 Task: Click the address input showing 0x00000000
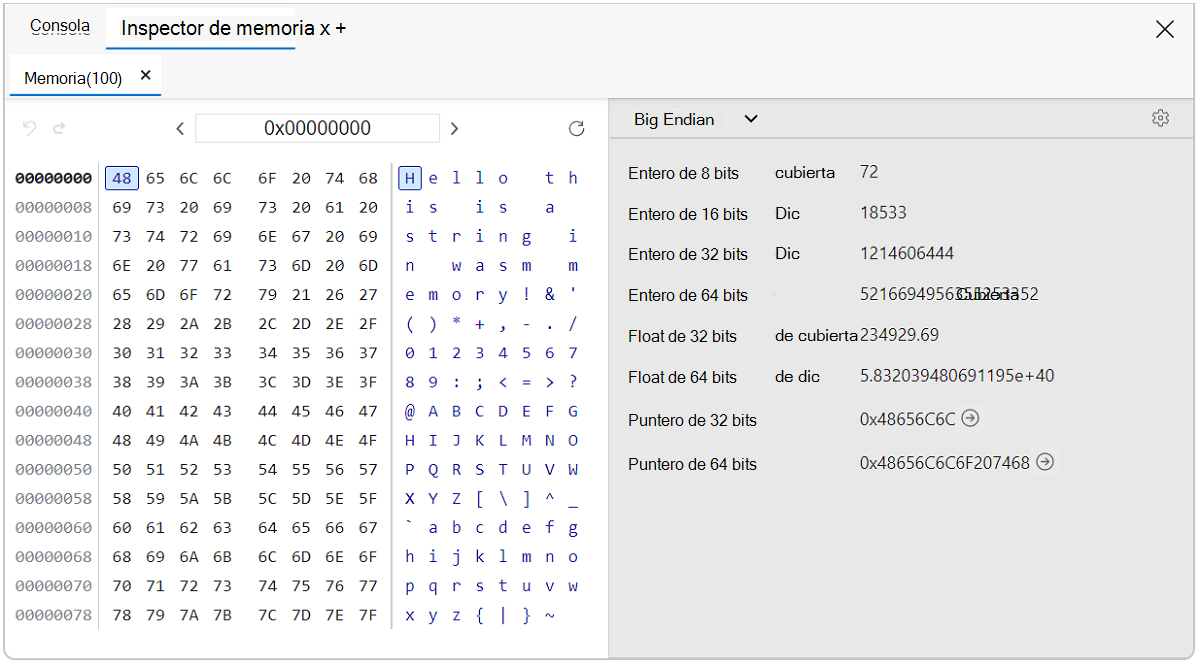coord(317,128)
